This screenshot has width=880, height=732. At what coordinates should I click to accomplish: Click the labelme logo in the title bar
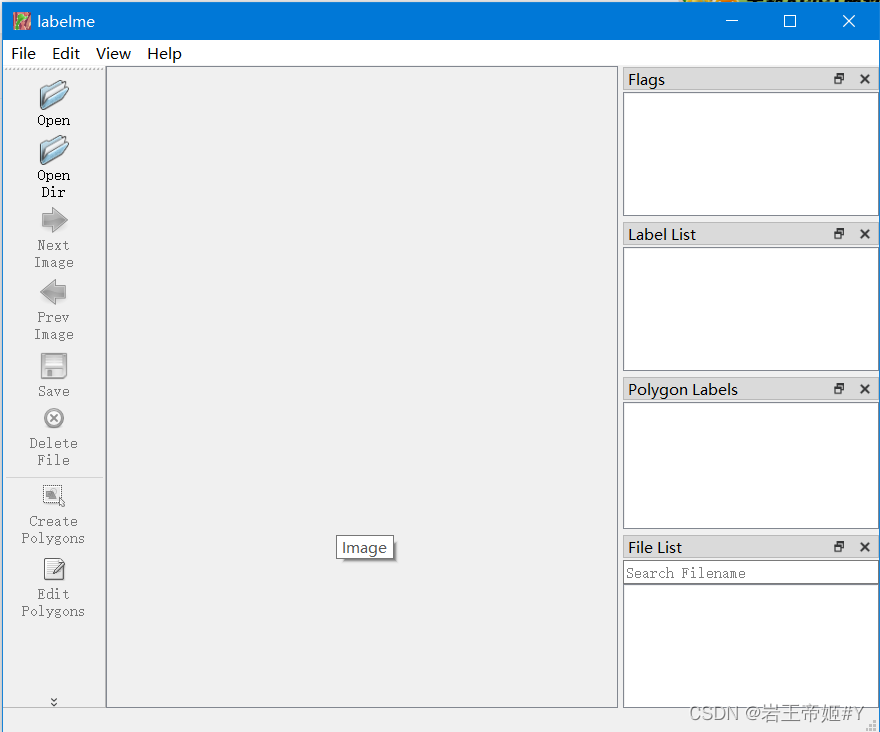(x=21, y=20)
